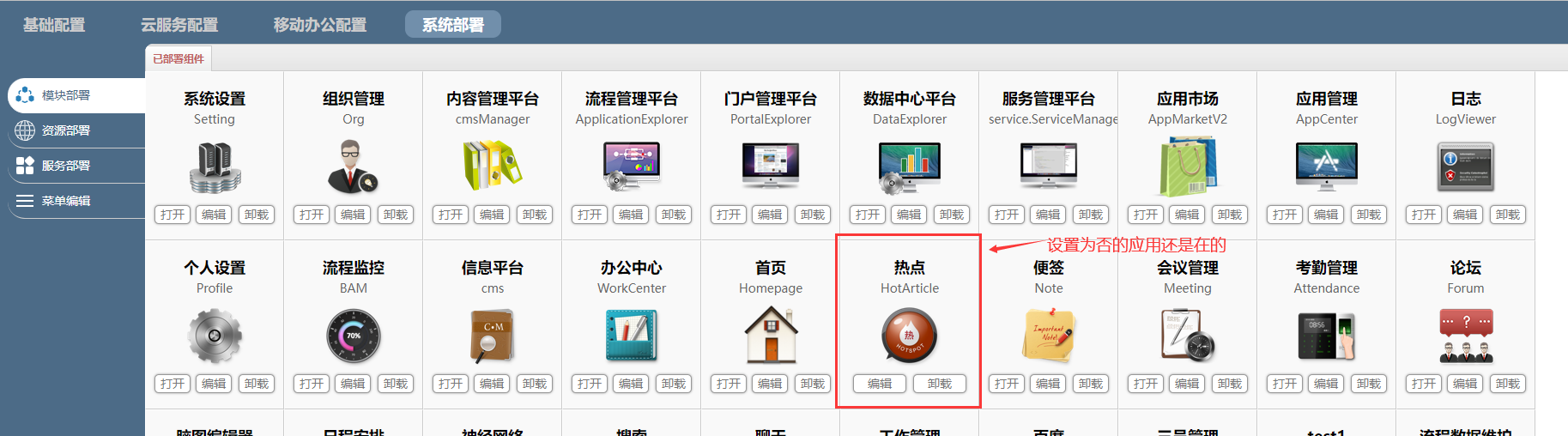Click the 流程管理平台 ApplicationExplorer icon
Viewport: 1568px width, 436px height.
[631, 167]
